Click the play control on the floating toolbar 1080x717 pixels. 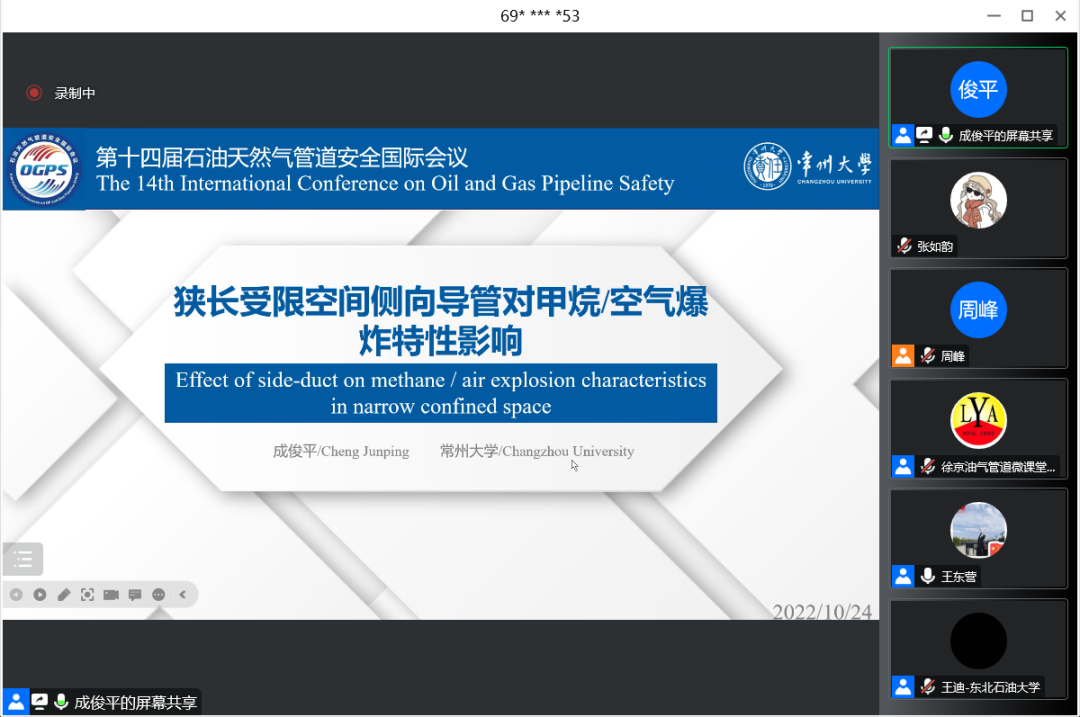(40, 594)
